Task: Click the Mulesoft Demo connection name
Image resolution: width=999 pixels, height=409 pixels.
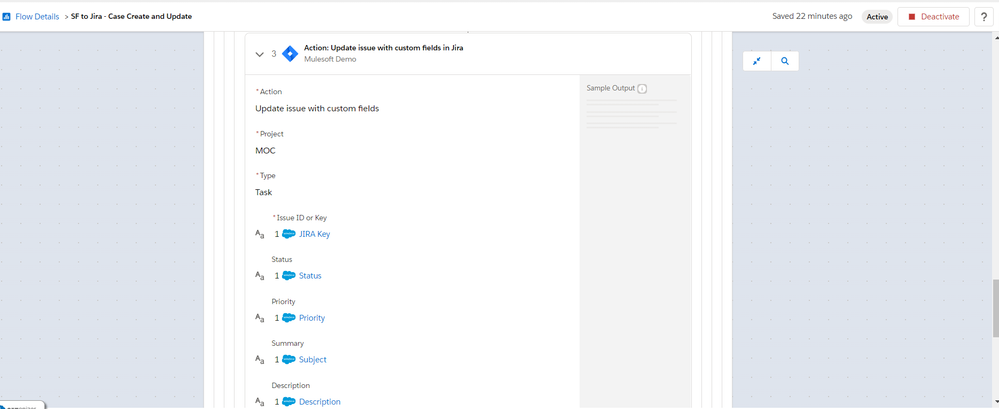Action: tap(330, 59)
